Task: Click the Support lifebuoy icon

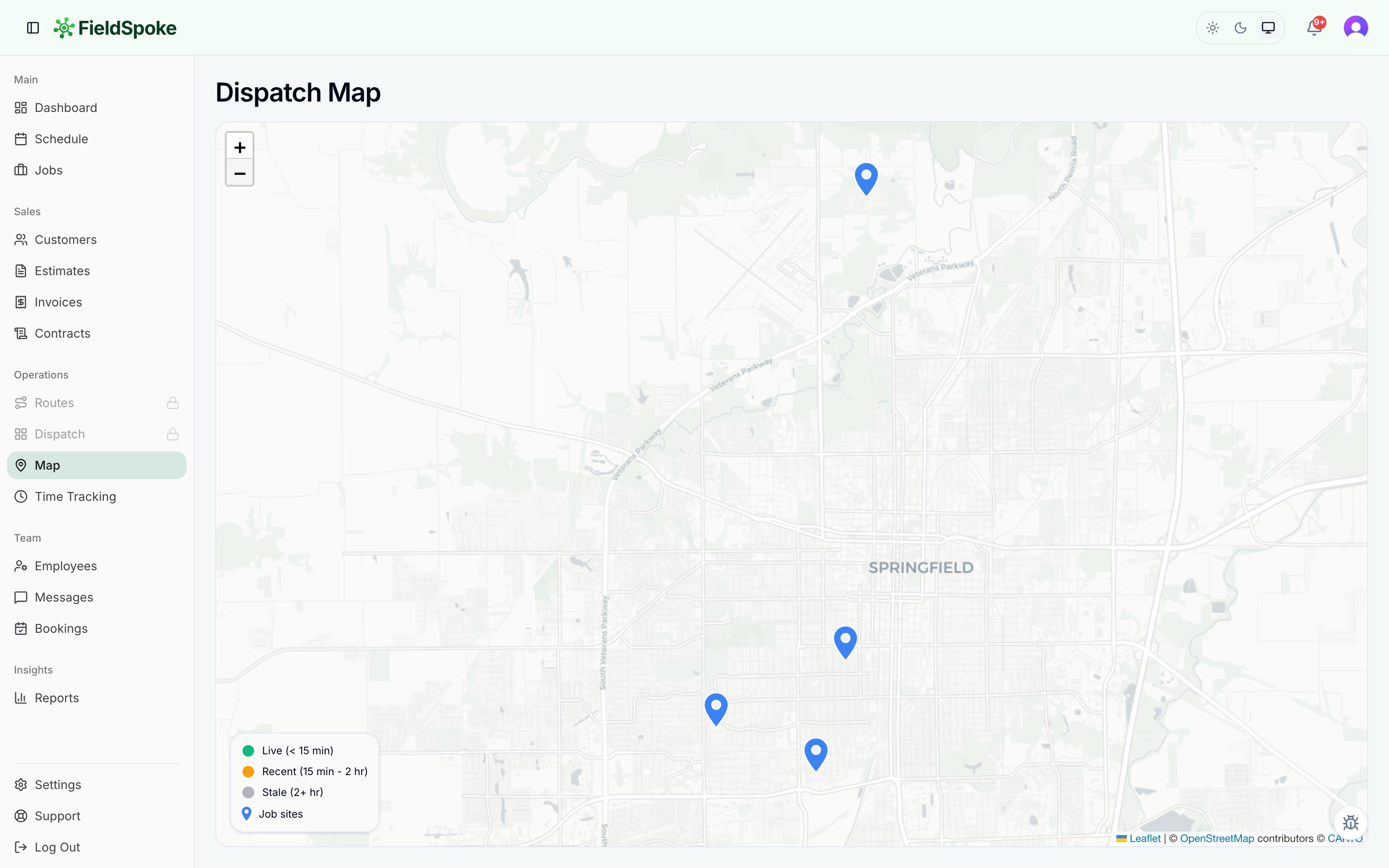Action: 21,816
